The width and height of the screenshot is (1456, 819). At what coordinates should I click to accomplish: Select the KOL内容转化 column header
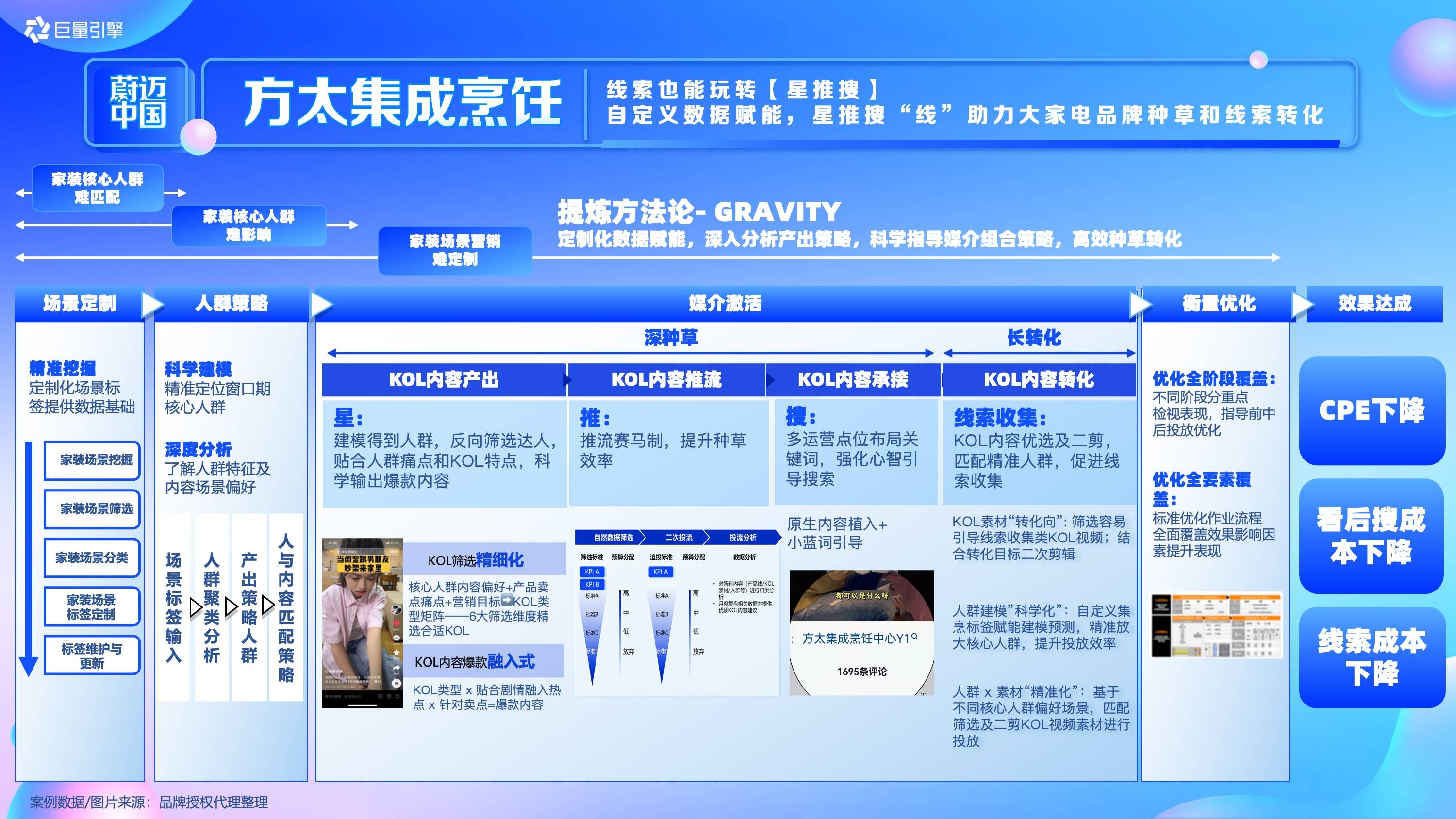(x=1039, y=380)
